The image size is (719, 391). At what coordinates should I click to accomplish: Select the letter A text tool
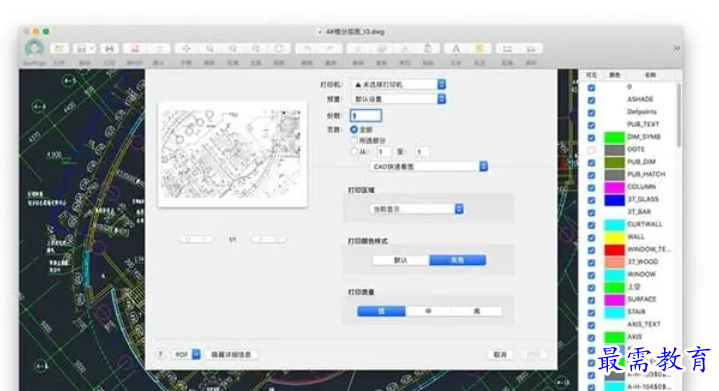pyautogui.click(x=456, y=49)
